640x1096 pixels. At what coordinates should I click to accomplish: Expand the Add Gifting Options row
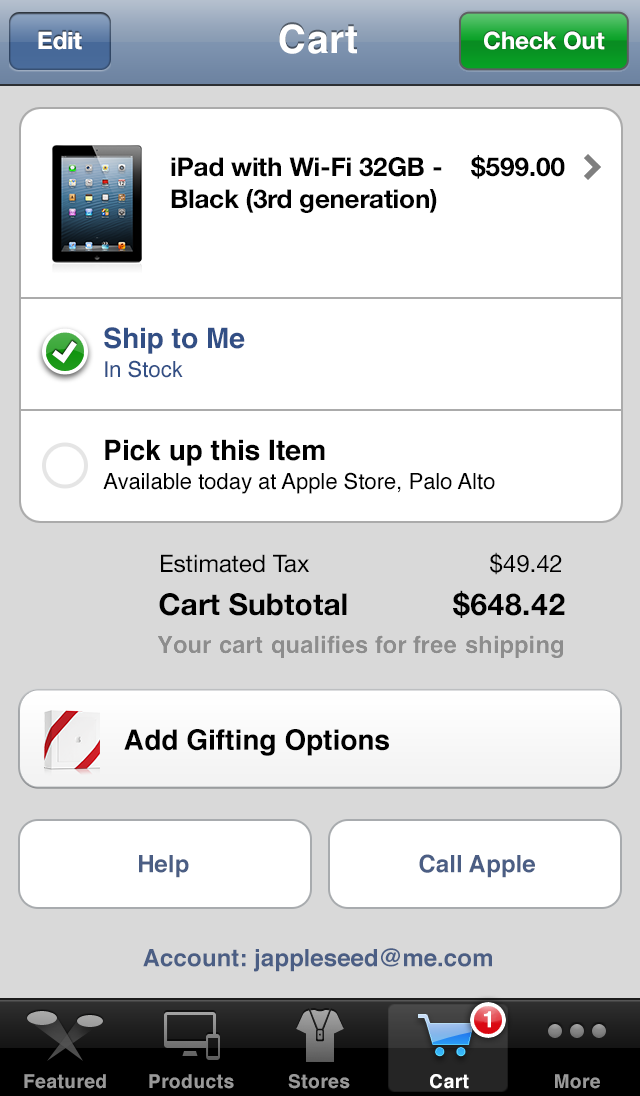tap(320, 740)
